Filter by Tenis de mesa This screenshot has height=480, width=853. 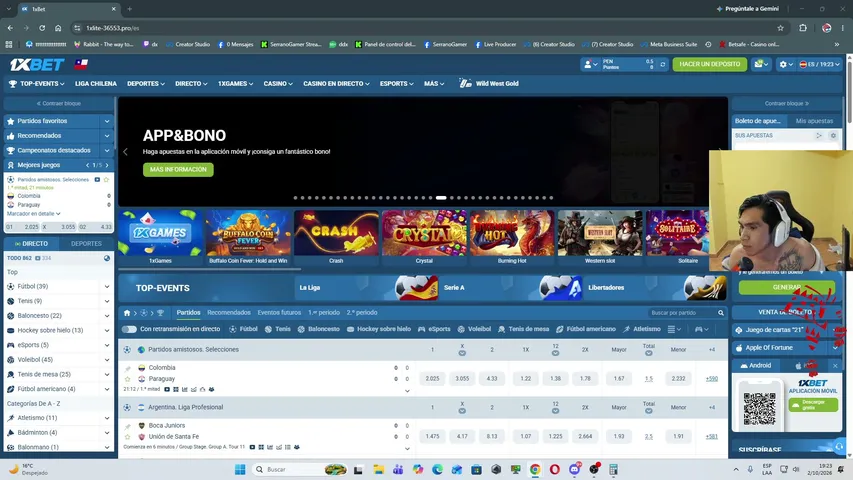click(523, 329)
